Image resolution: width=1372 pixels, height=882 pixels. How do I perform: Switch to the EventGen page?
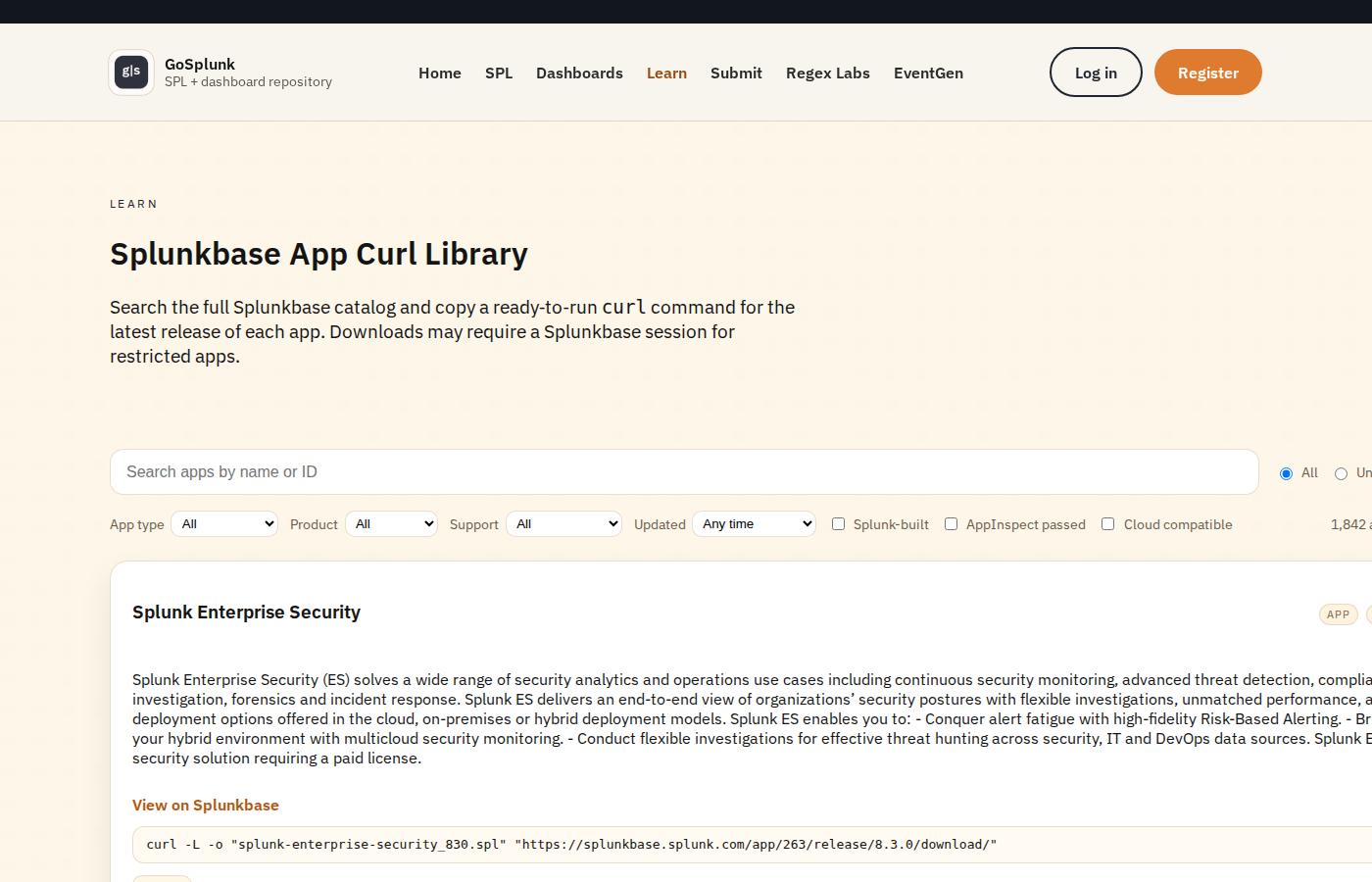pos(928,73)
